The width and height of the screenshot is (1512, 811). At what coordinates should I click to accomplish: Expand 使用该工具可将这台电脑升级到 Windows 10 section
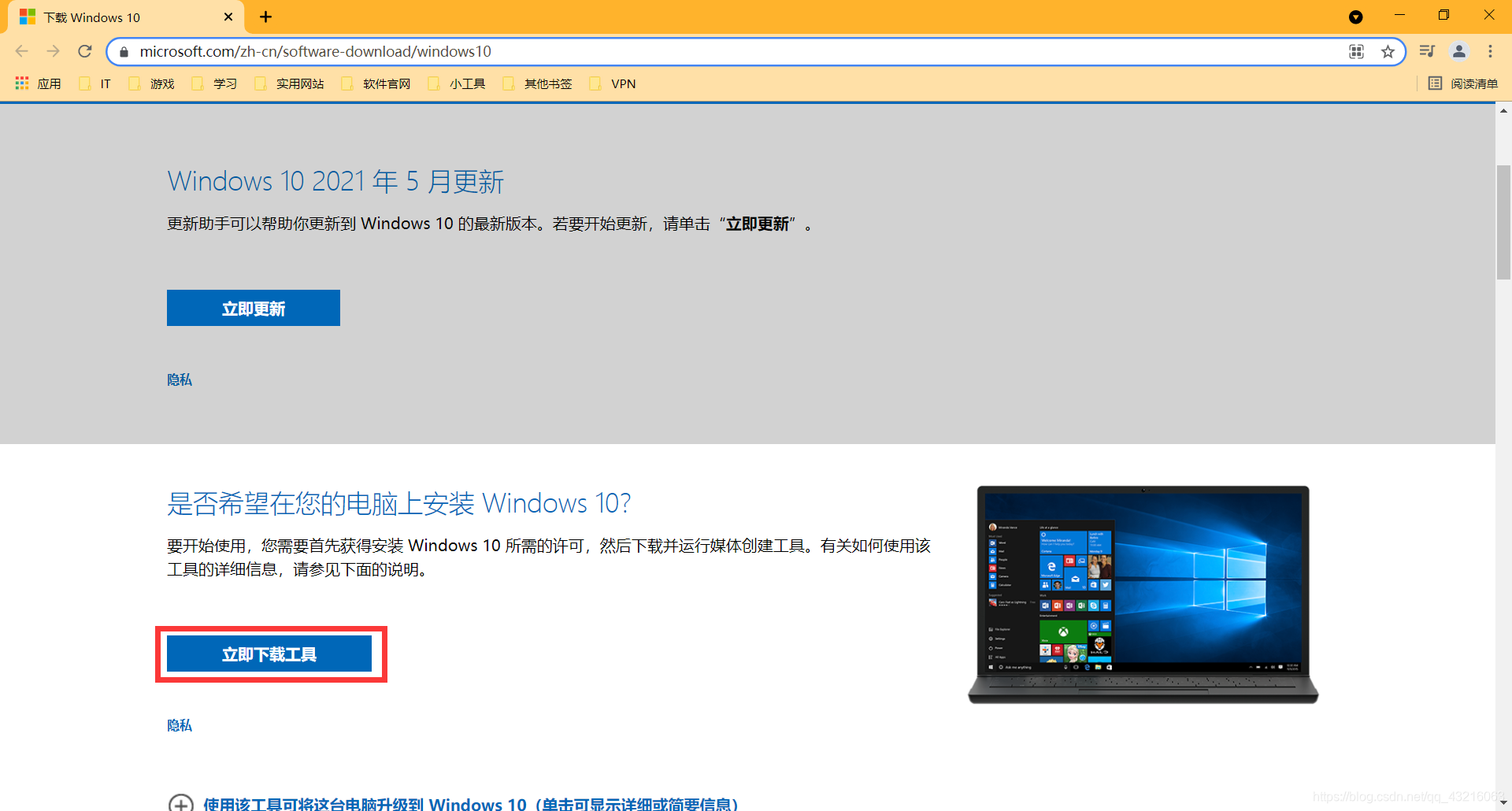[454, 803]
